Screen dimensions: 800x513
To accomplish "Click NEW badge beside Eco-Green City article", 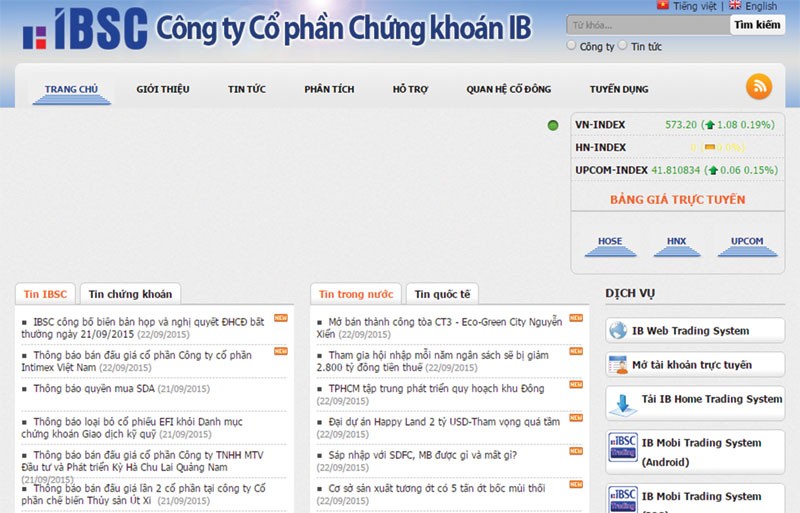I will click(x=576, y=318).
